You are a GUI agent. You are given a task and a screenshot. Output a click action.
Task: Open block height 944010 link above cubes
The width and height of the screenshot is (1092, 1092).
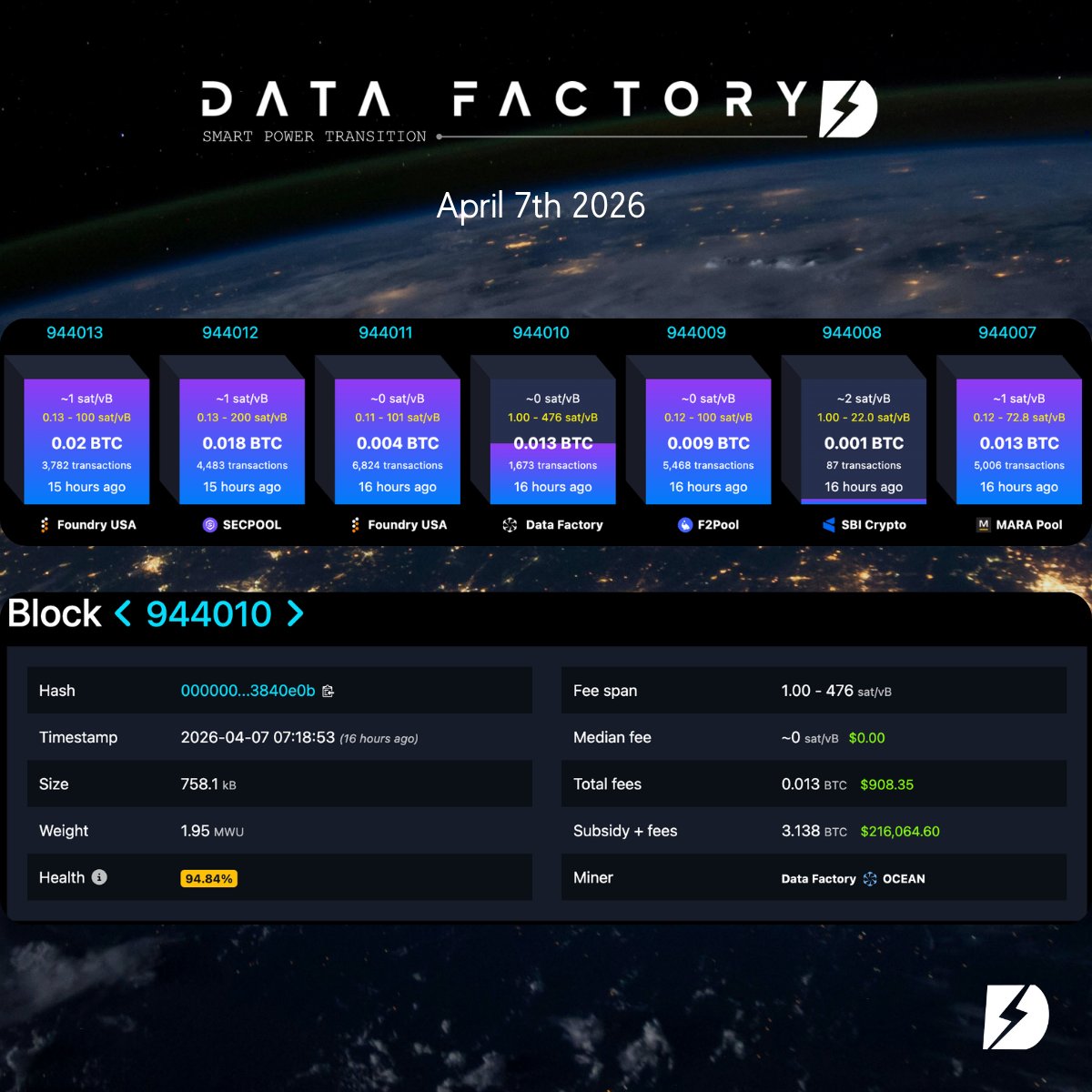tap(541, 333)
